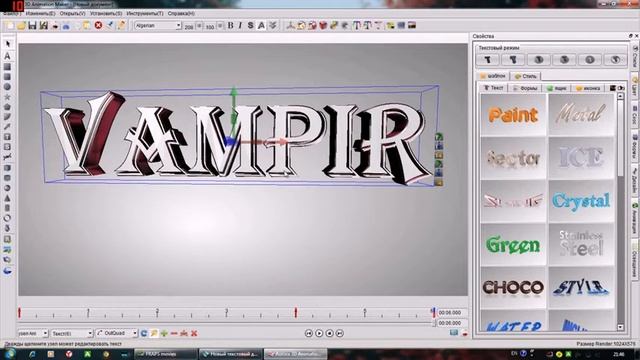Choose the second text mode button

tap(513, 60)
